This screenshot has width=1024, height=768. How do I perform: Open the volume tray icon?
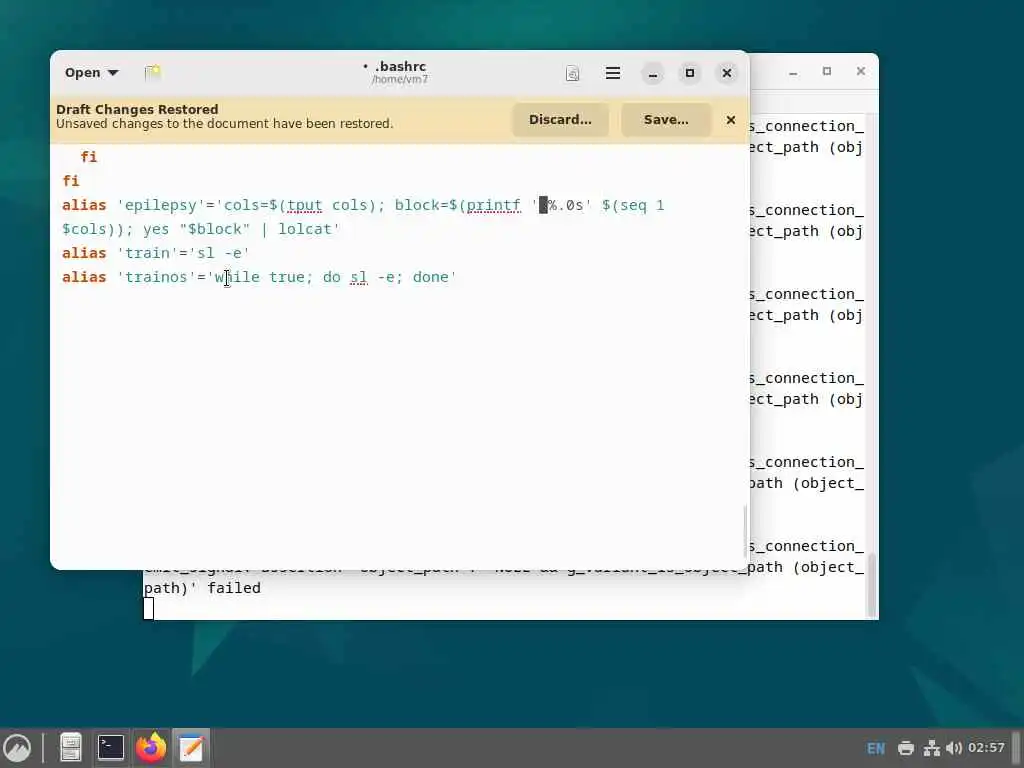[x=953, y=748]
